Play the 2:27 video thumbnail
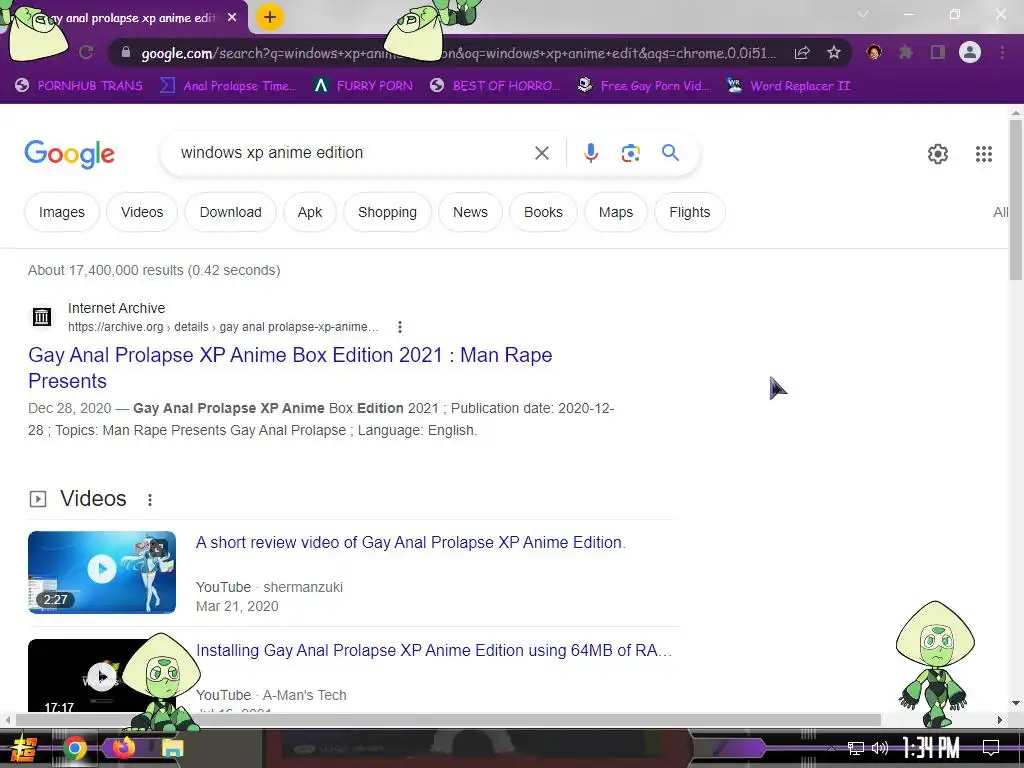 tap(102, 572)
